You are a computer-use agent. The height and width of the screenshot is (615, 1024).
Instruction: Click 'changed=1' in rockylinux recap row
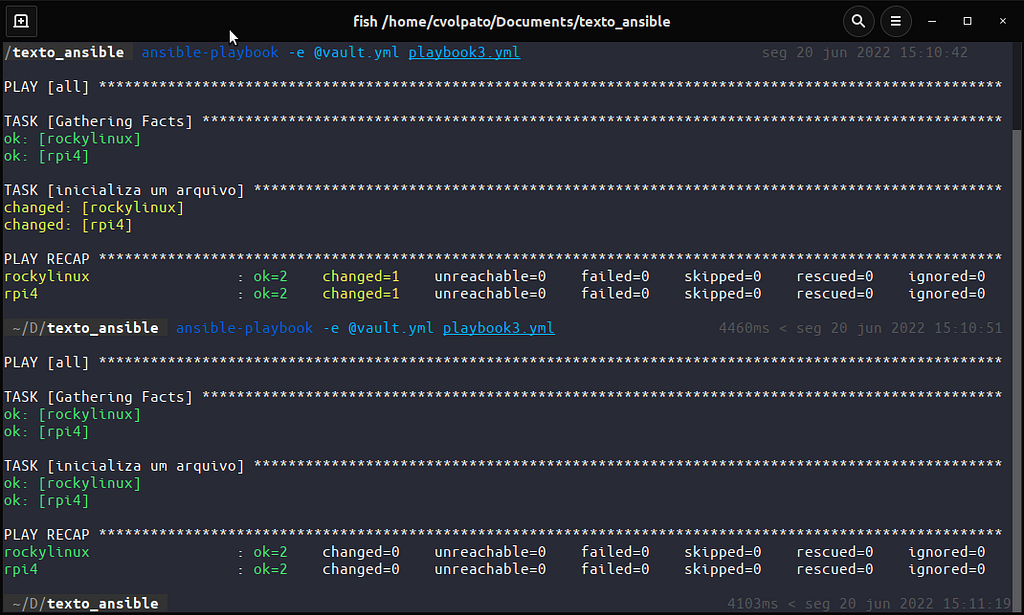click(360, 276)
